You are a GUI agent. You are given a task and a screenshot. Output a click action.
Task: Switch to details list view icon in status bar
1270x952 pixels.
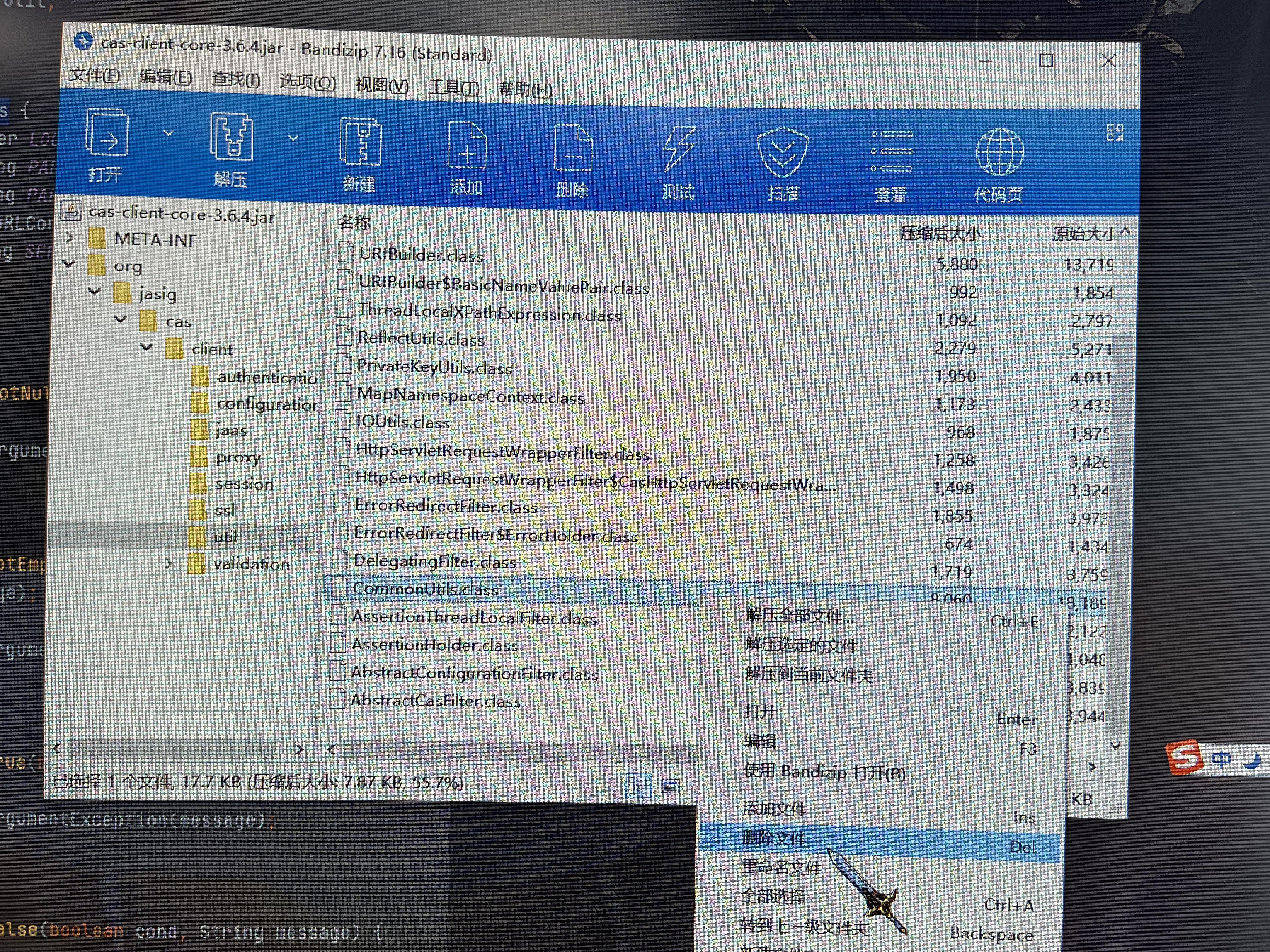638,785
